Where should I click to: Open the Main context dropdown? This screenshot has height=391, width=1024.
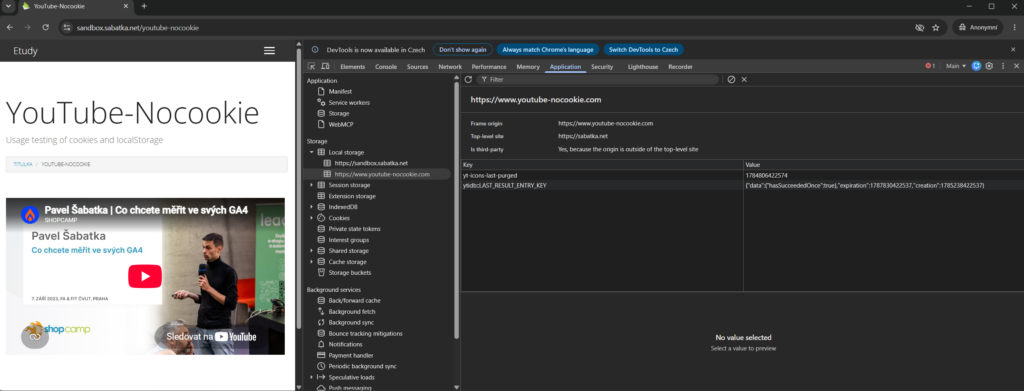[x=955, y=66]
